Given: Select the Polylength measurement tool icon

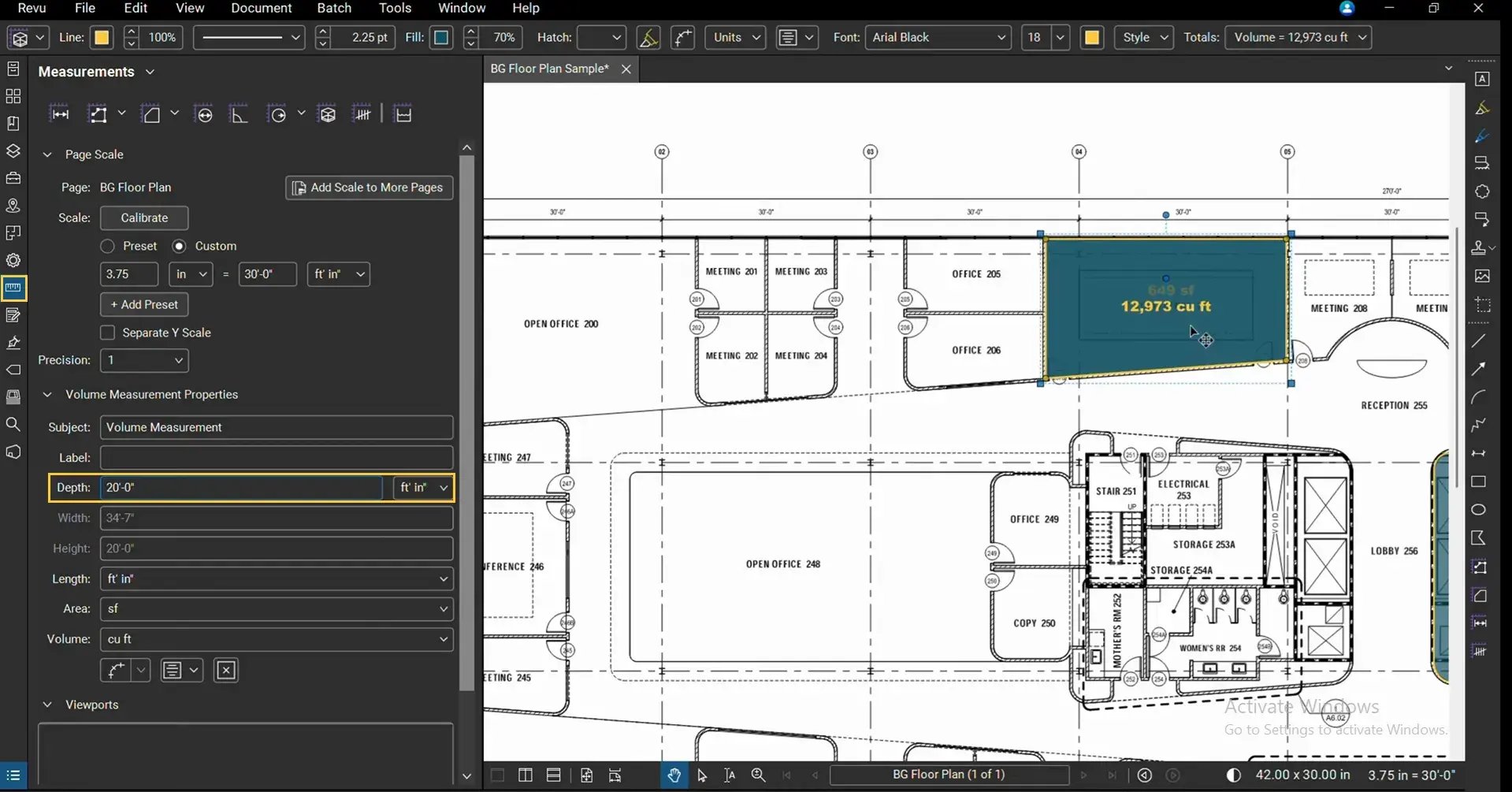Looking at the screenshot, I should [98, 114].
